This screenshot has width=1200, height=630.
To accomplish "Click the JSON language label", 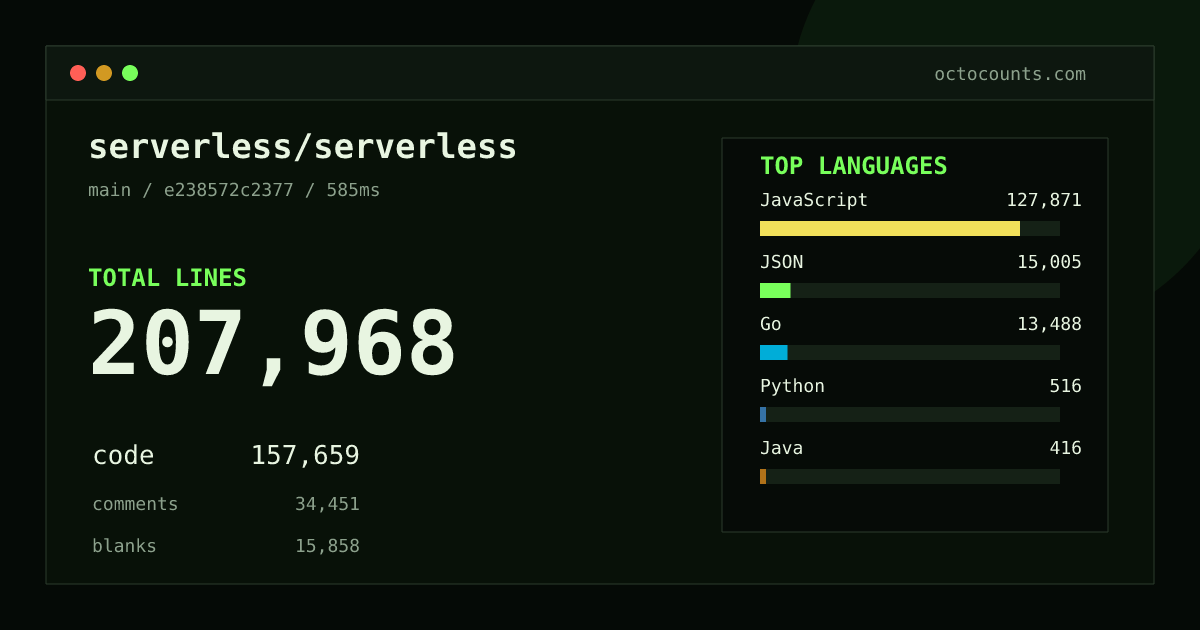I will 781,262.
